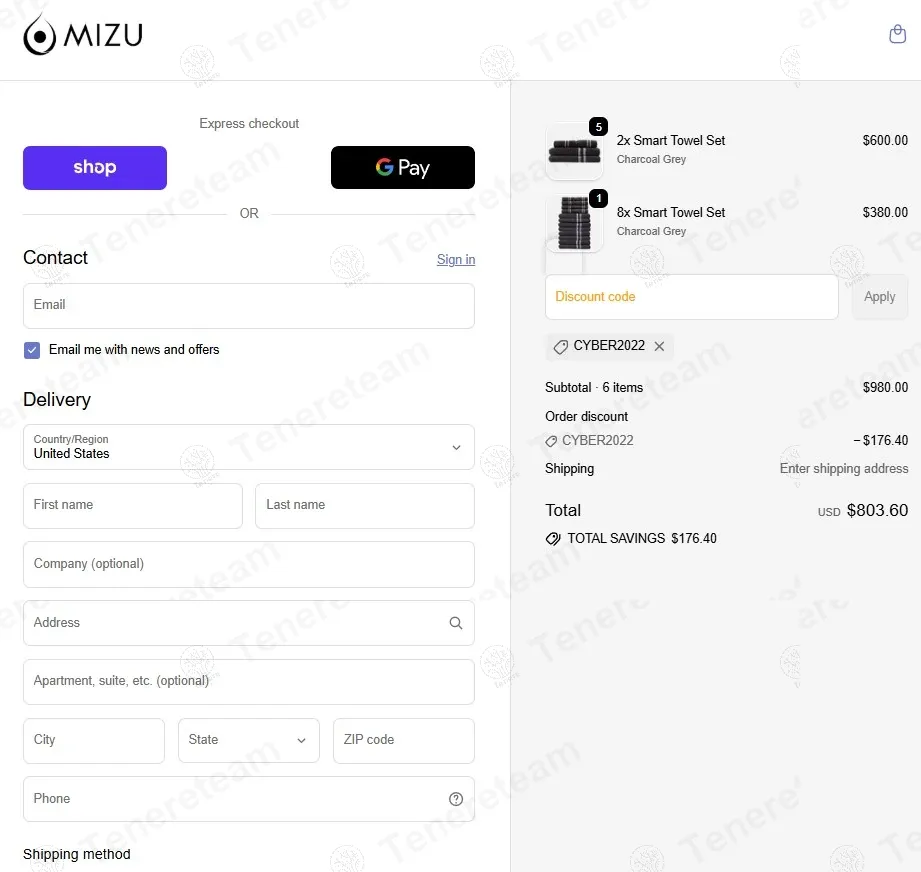Screen dimensions: 921x872
Task: Pay with Google Pay button
Action: (402, 168)
